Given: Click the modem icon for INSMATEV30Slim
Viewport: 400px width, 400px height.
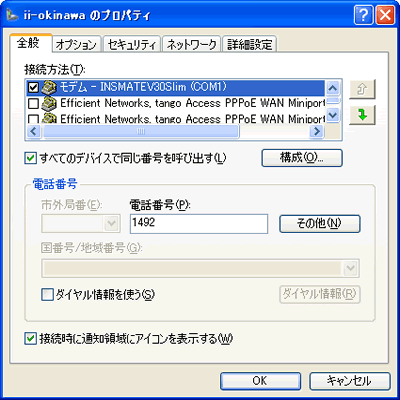Looking at the screenshot, I should [49, 87].
